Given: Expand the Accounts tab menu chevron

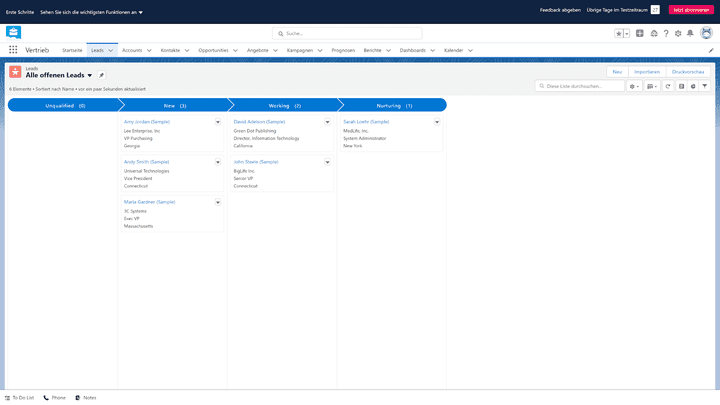Looking at the screenshot, I should 149,51.
